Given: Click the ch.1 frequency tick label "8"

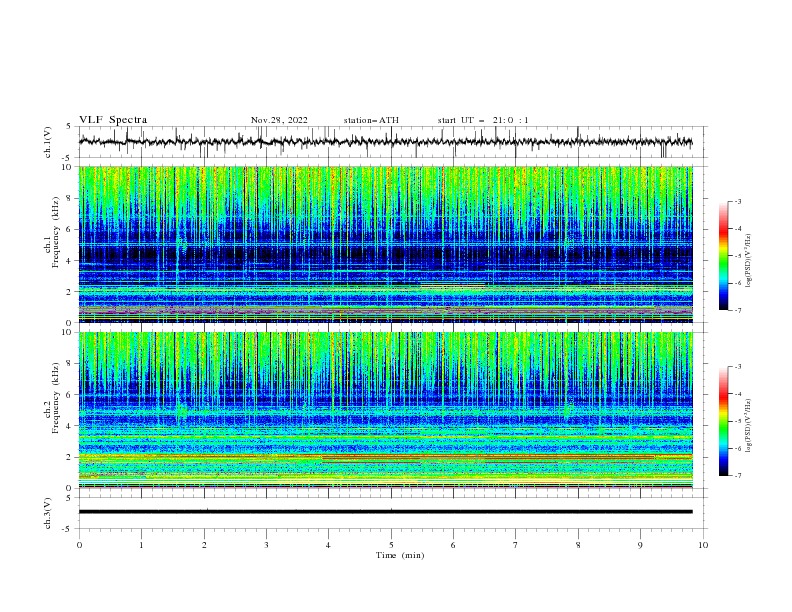Looking at the screenshot, I should [70, 198].
